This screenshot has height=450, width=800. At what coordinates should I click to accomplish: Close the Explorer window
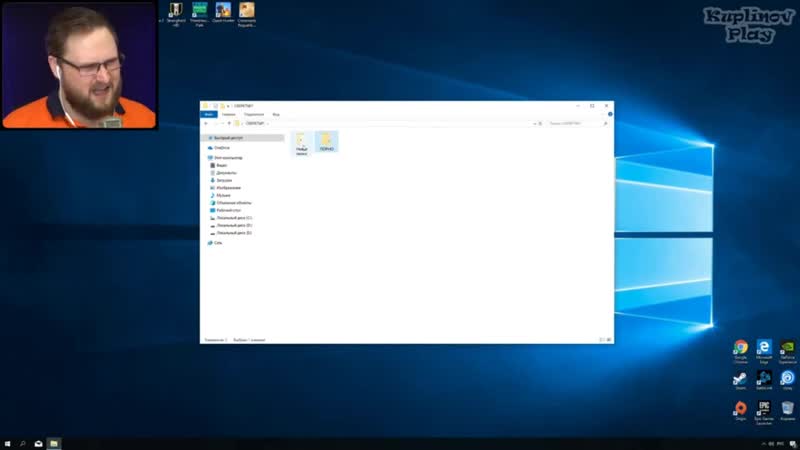606,106
